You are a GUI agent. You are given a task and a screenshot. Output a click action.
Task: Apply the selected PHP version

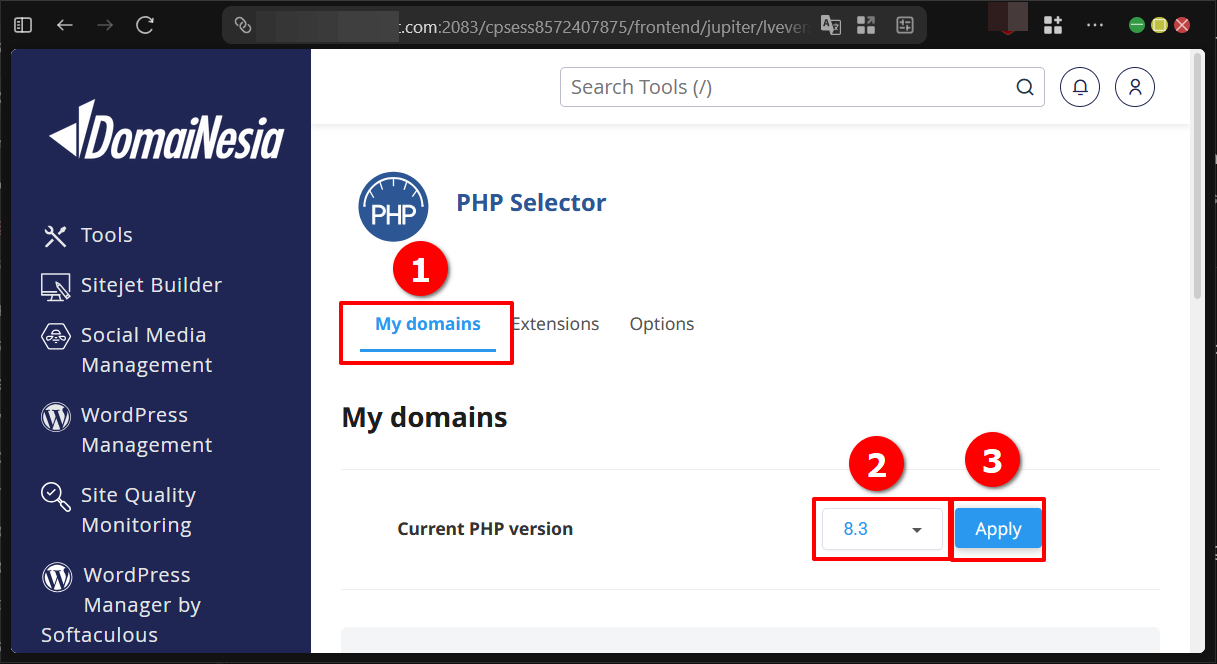tap(997, 528)
